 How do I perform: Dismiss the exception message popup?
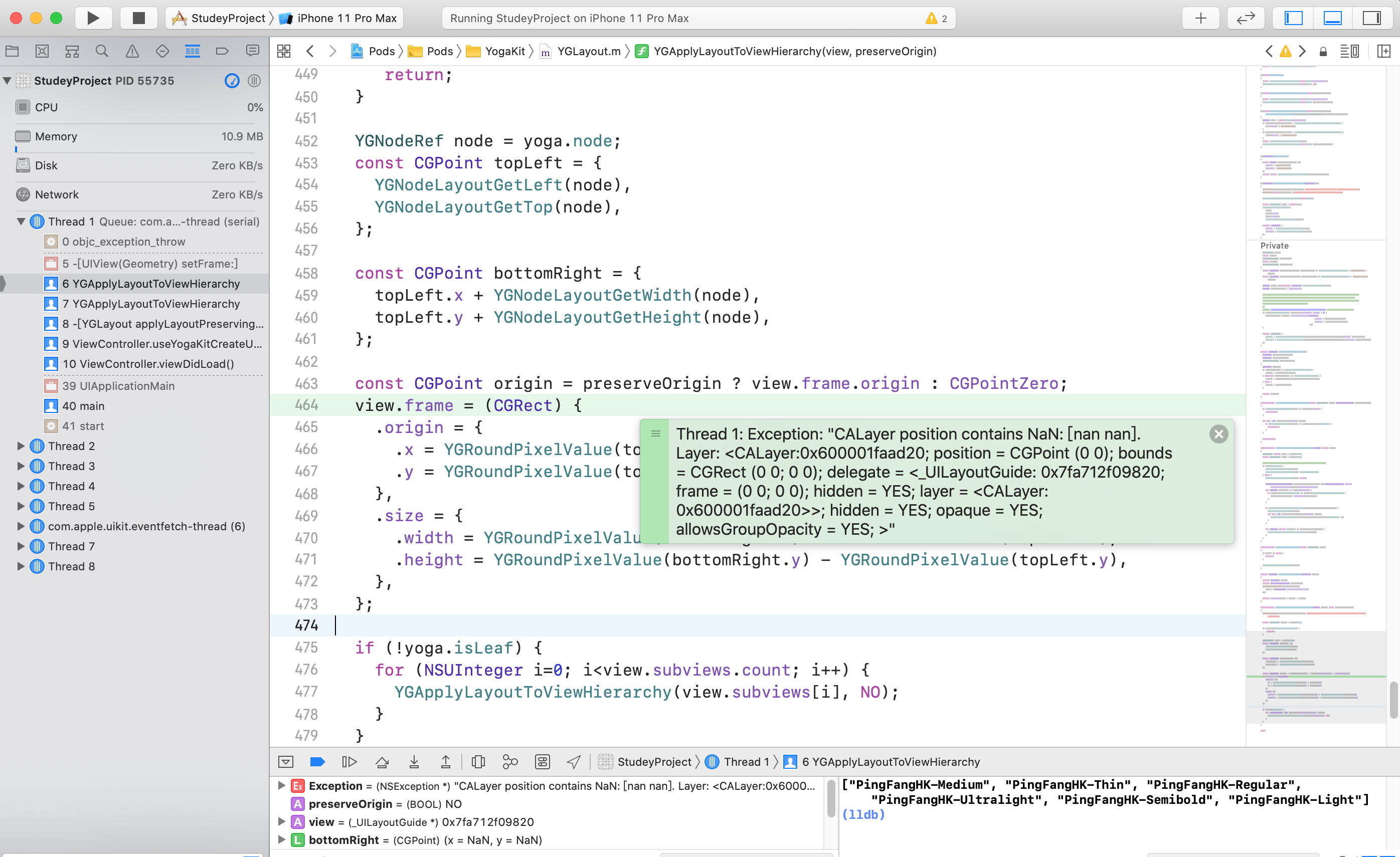[x=1218, y=435]
